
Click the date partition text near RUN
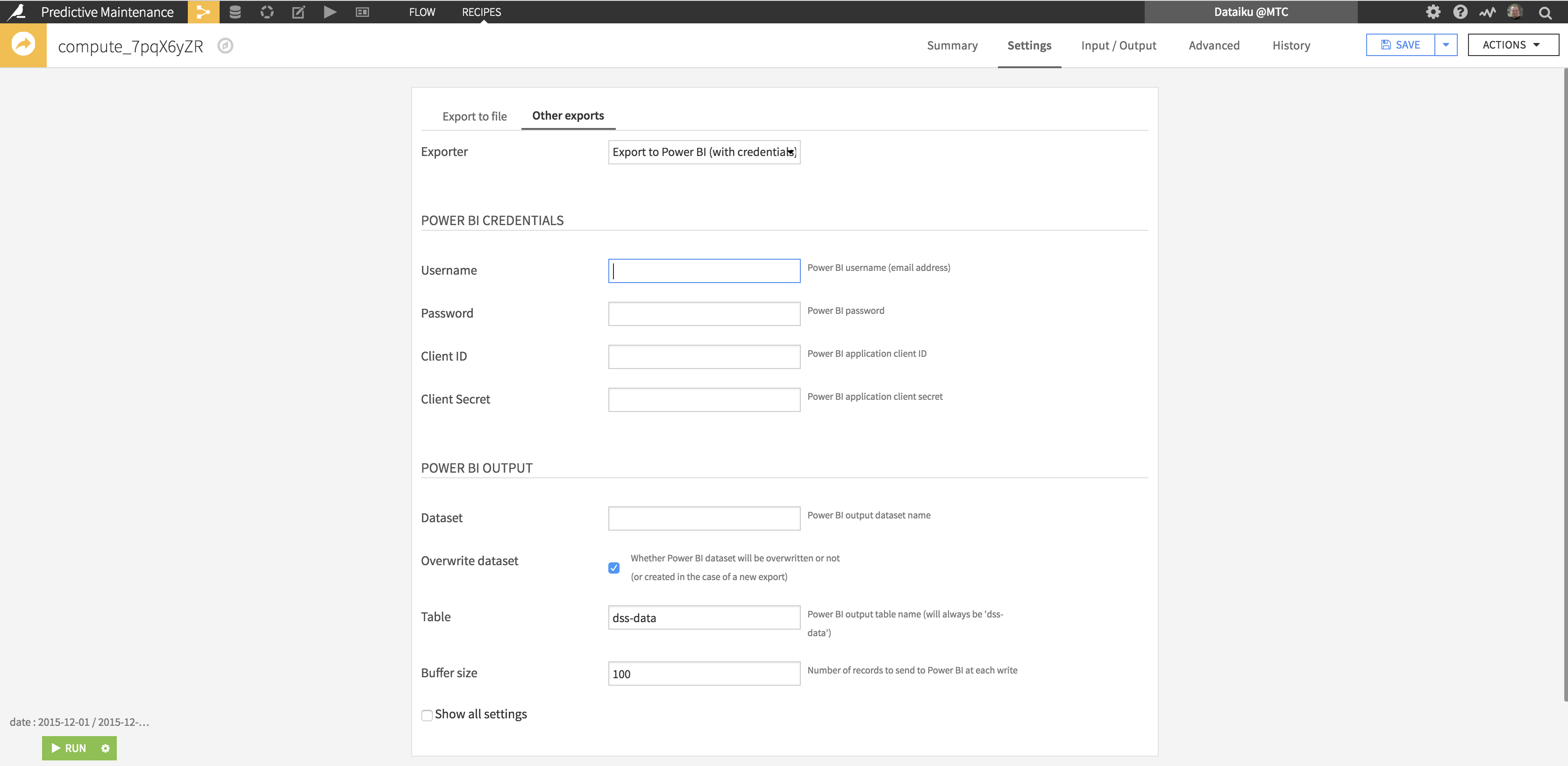coord(79,722)
